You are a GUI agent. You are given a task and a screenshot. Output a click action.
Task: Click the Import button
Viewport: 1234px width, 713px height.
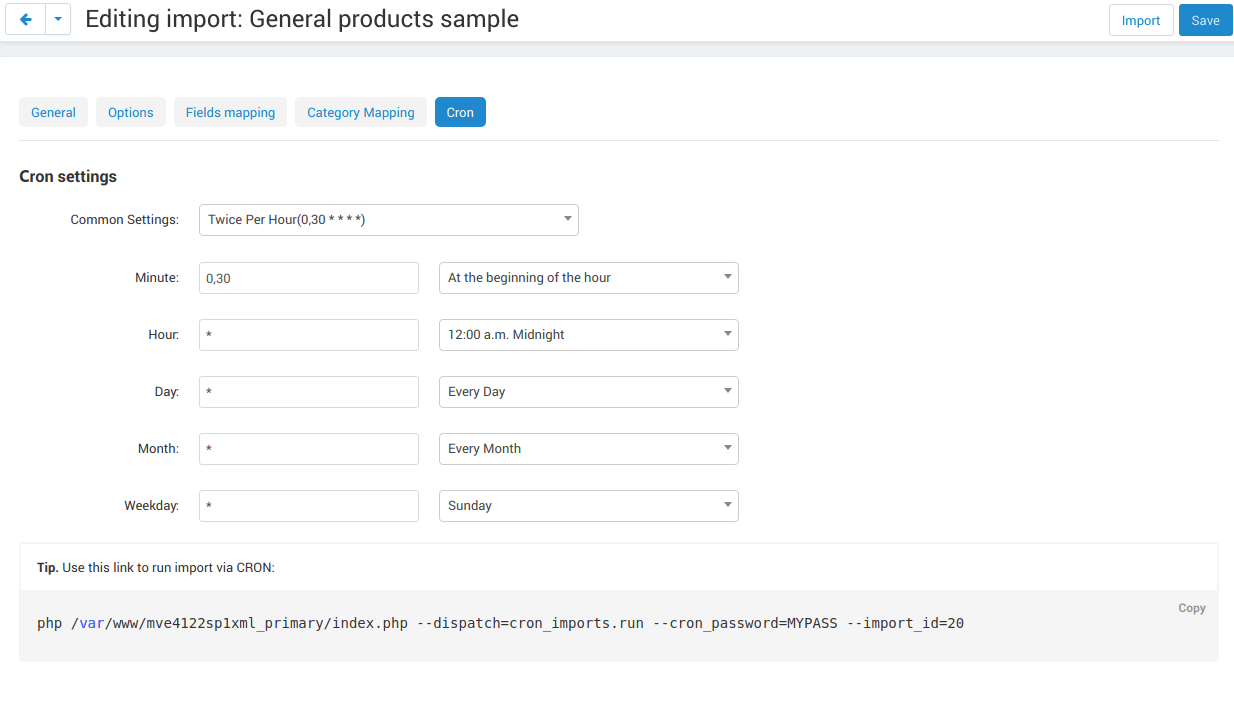tap(1141, 20)
